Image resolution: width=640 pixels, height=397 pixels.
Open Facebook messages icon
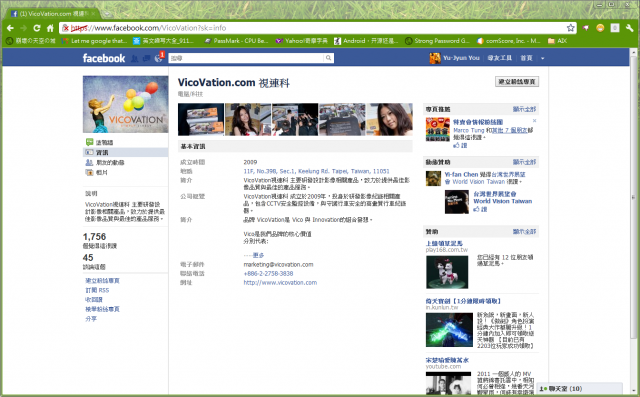tap(146, 58)
